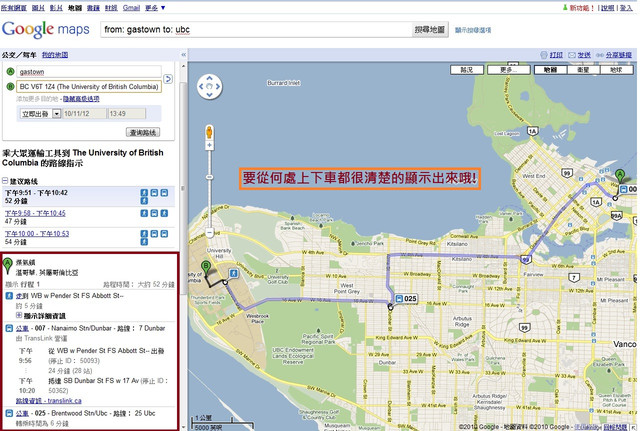Click the UBC destination field

coord(89,87)
